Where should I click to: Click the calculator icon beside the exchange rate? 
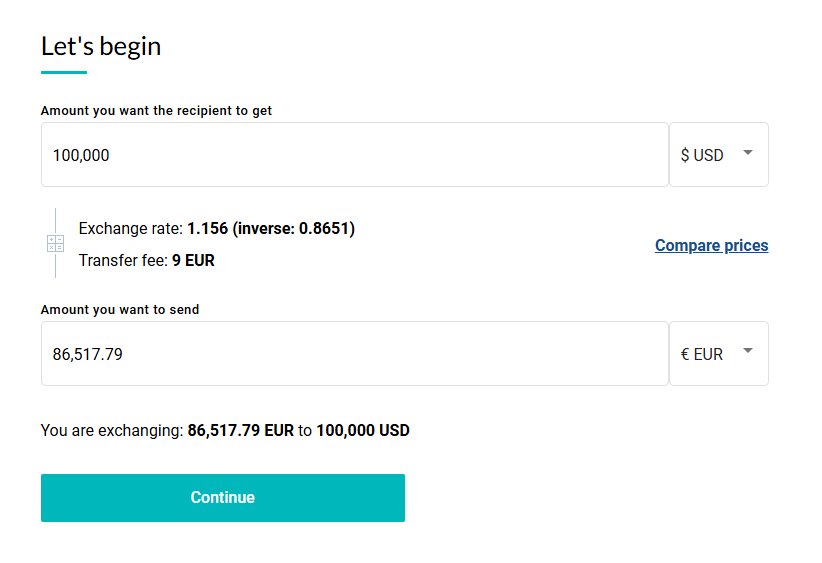tap(55, 244)
